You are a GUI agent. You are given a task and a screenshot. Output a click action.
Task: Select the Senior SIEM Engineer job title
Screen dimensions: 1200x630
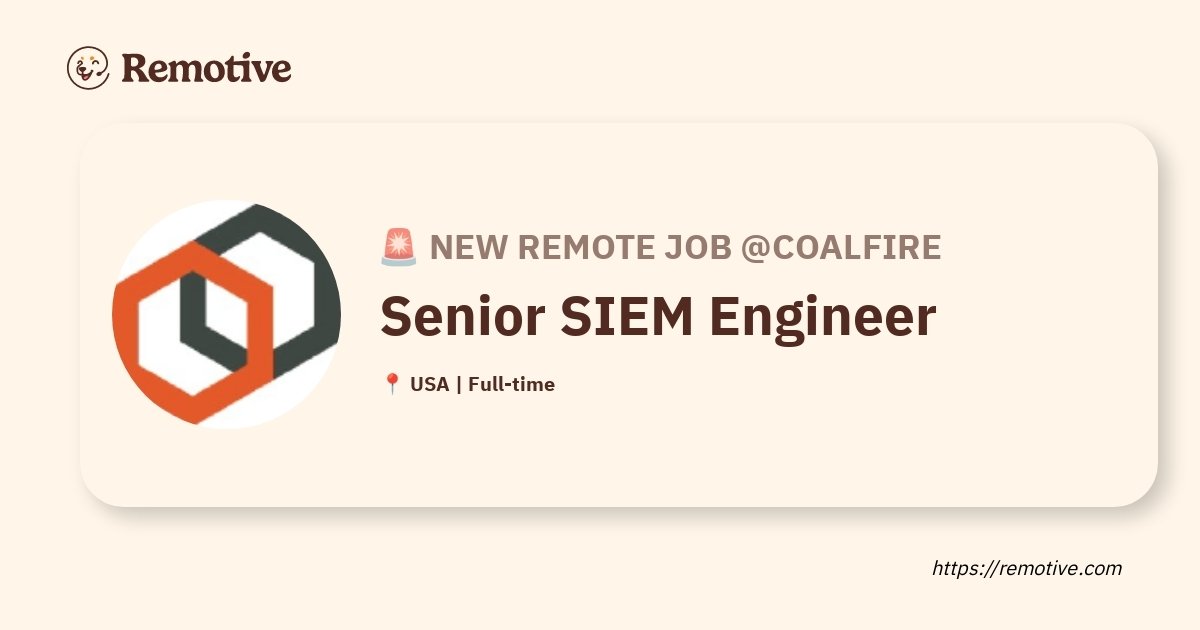pos(658,315)
